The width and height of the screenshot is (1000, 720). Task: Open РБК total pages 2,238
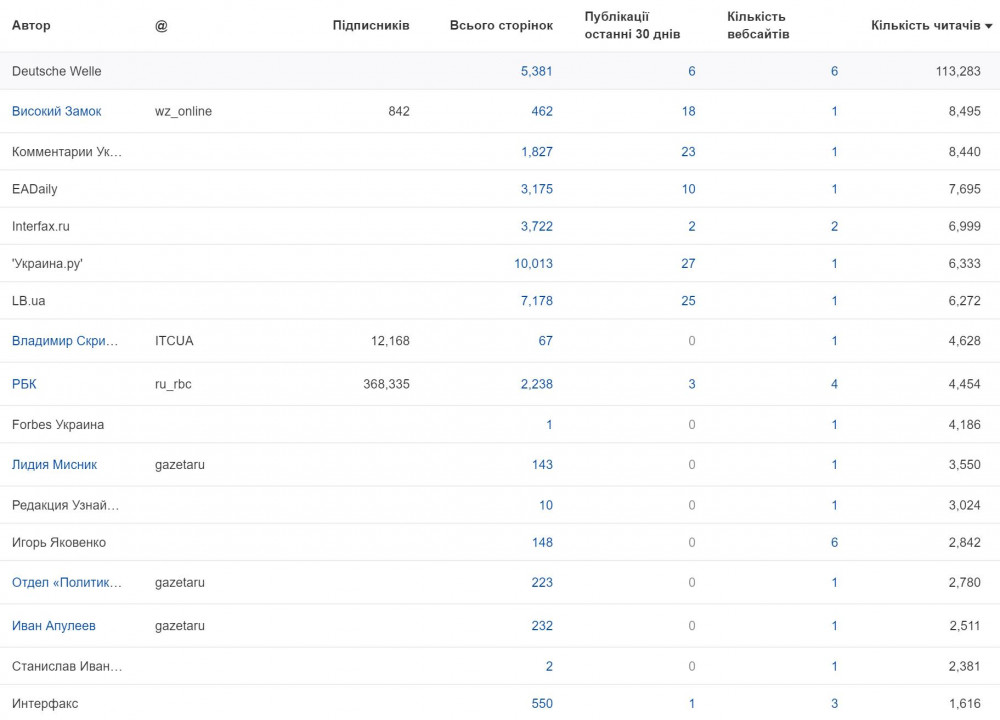click(536, 384)
